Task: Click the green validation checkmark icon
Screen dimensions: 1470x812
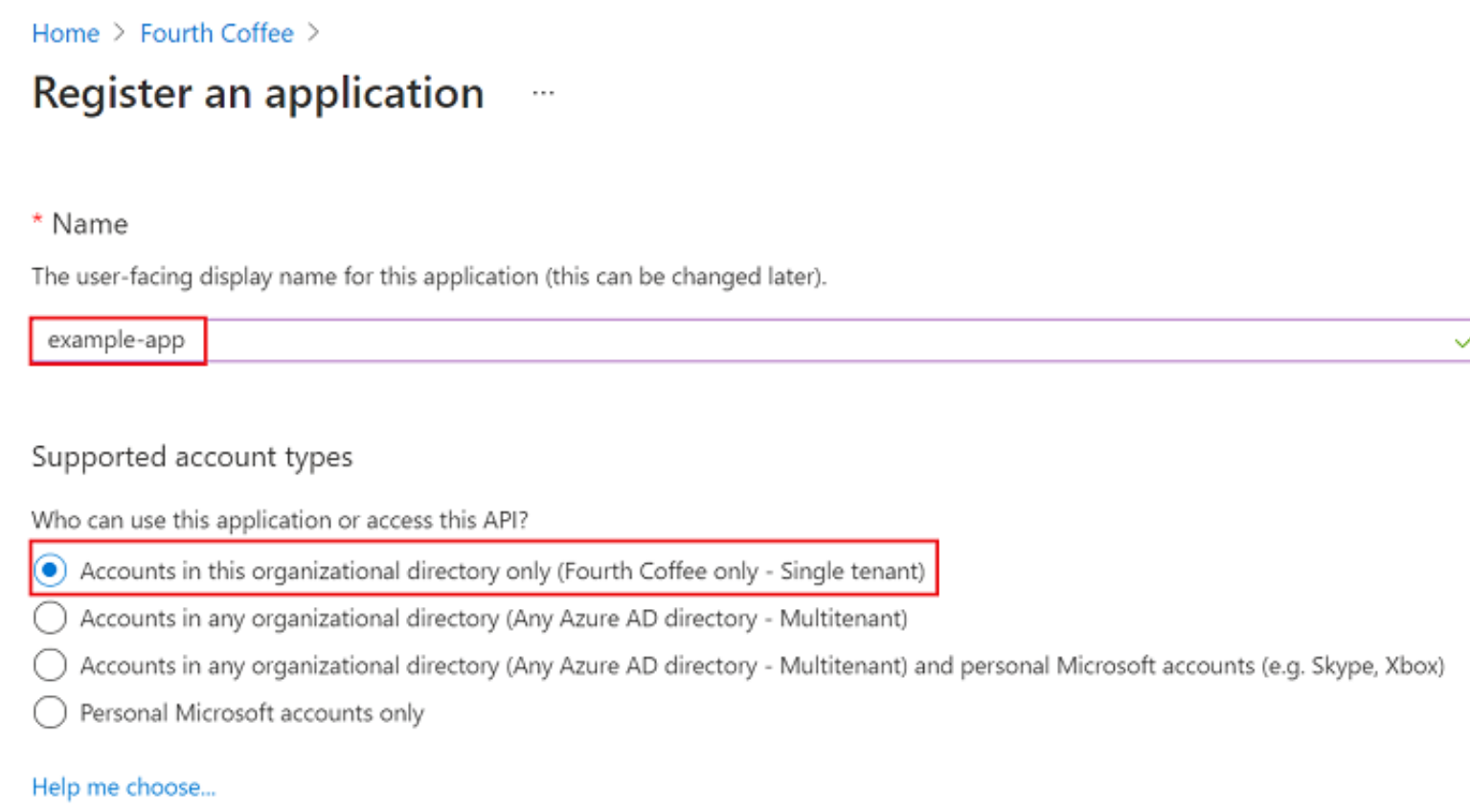Action: [x=1460, y=342]
